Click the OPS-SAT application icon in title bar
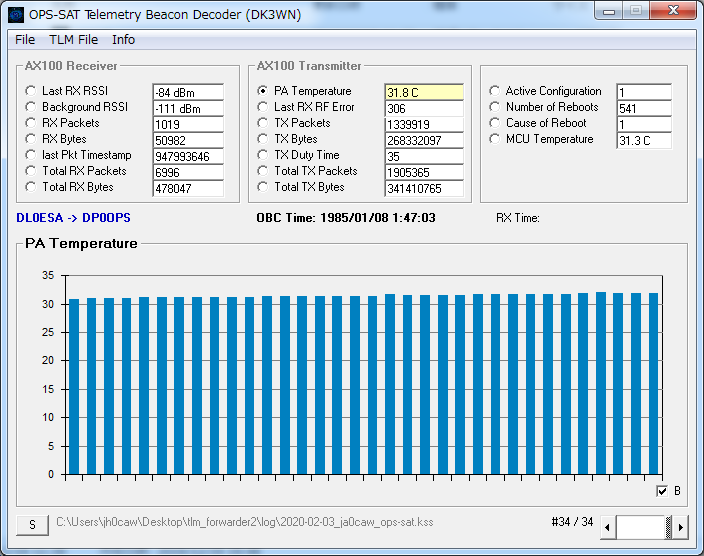 coord(16,15)
